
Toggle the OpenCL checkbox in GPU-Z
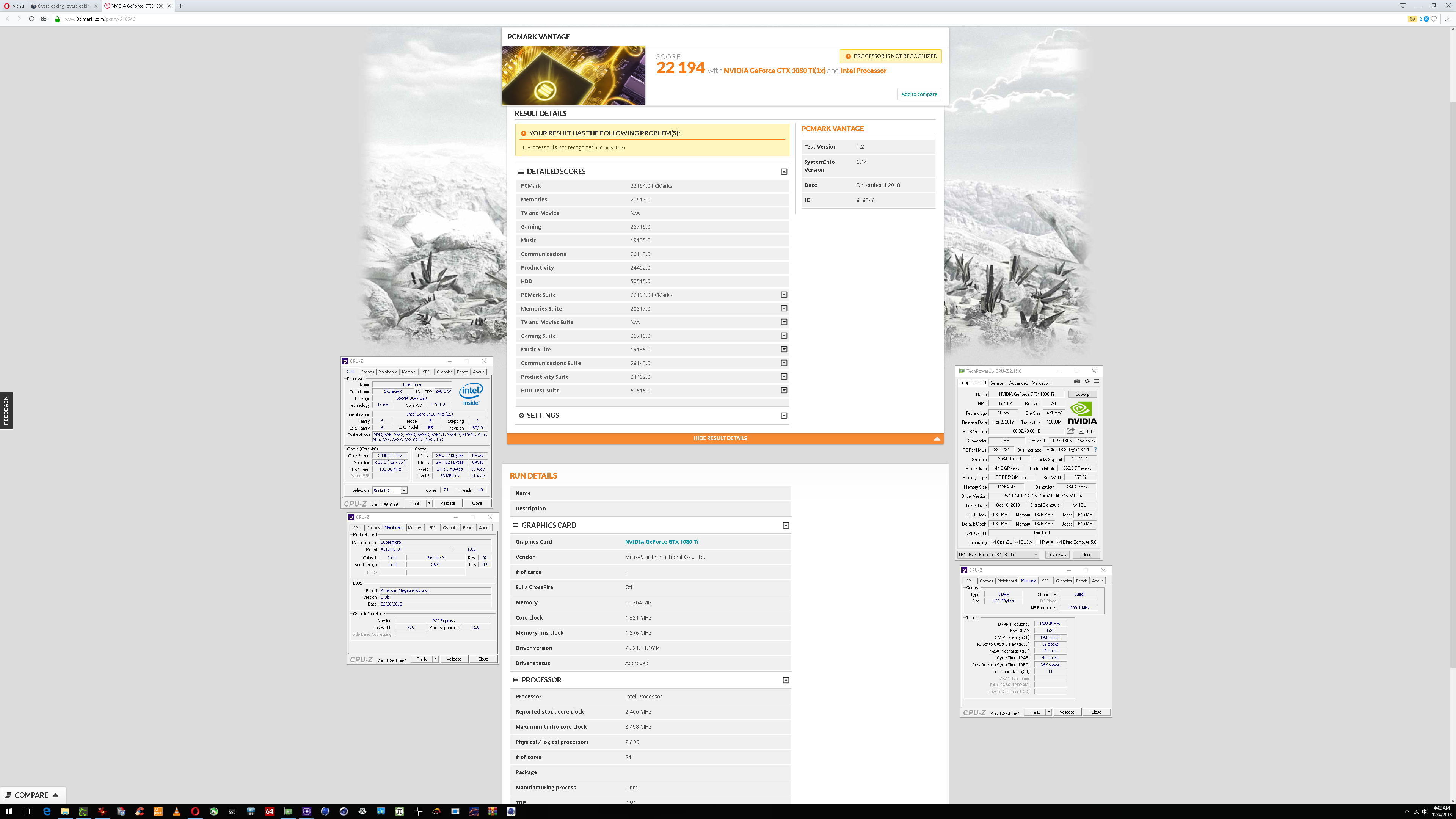tap(993, 542)
